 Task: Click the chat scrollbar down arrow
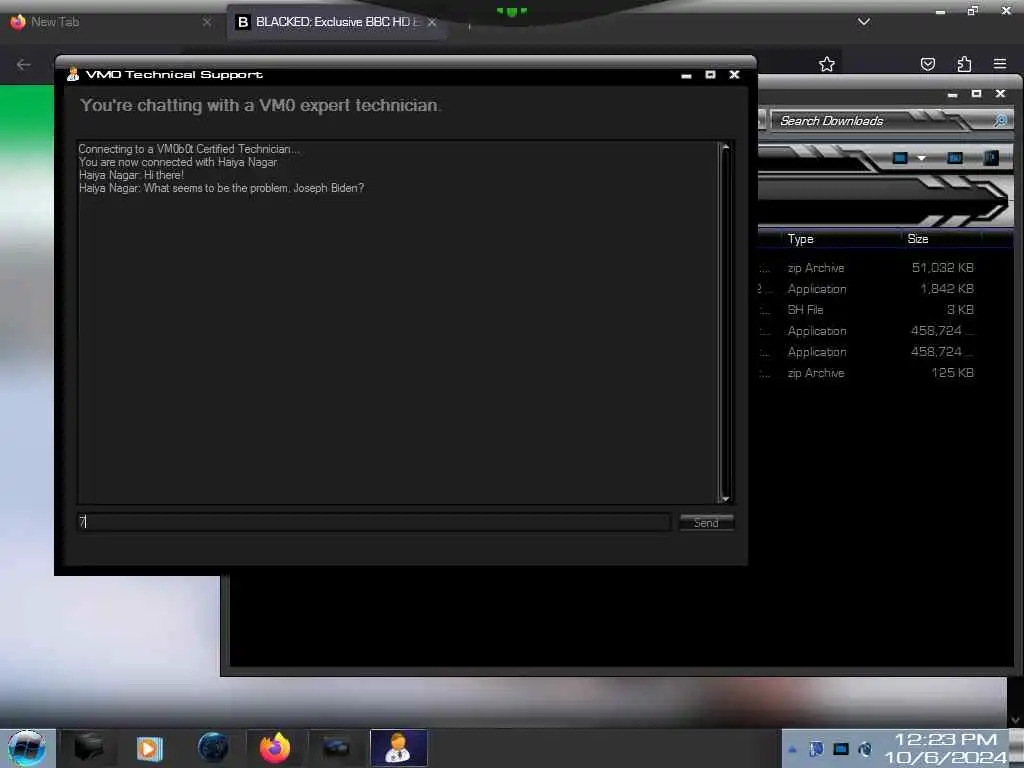(725, 498)
